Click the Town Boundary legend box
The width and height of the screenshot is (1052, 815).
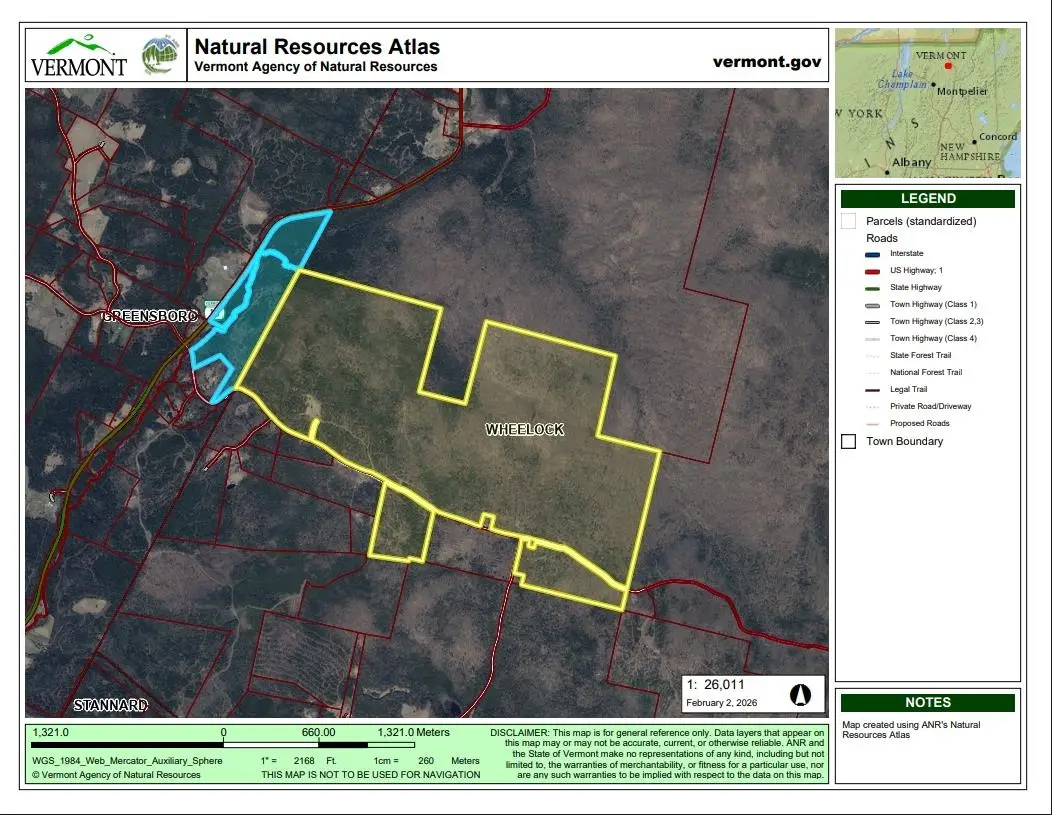coord(849,442)
